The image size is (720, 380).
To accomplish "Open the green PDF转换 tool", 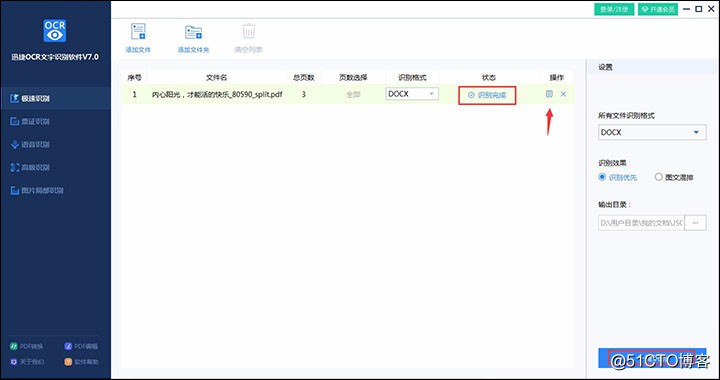I will [x=27, y=346].
